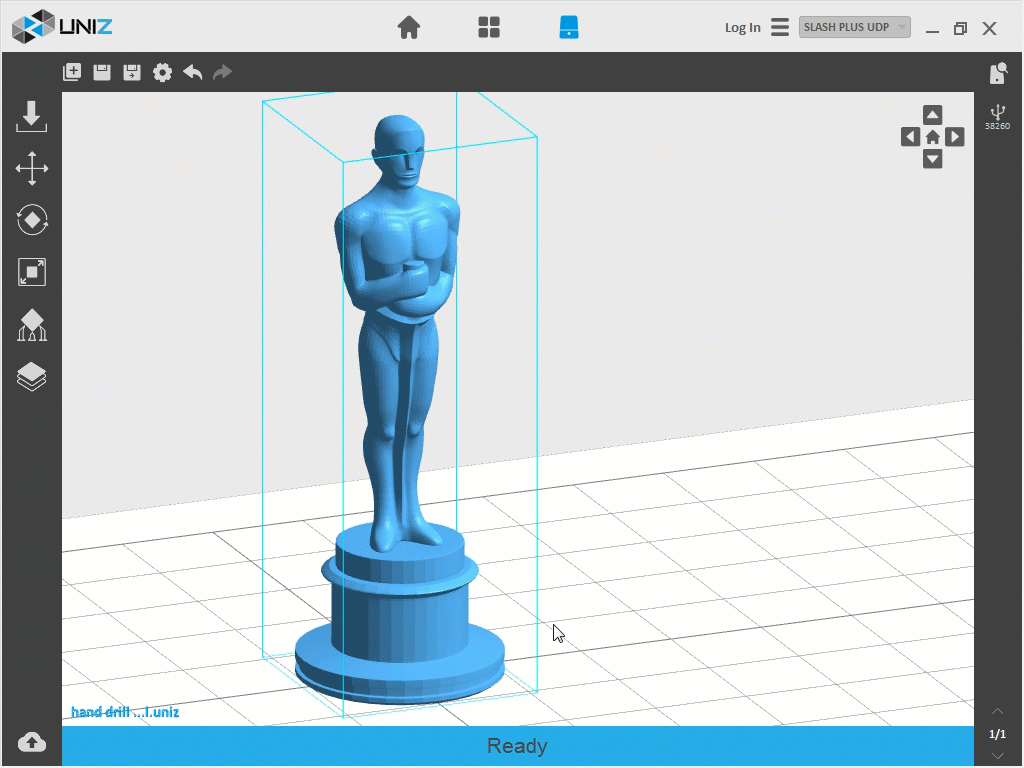Click the cloud upload icon
Screen dimensions: 1024x768
point(31,742)
